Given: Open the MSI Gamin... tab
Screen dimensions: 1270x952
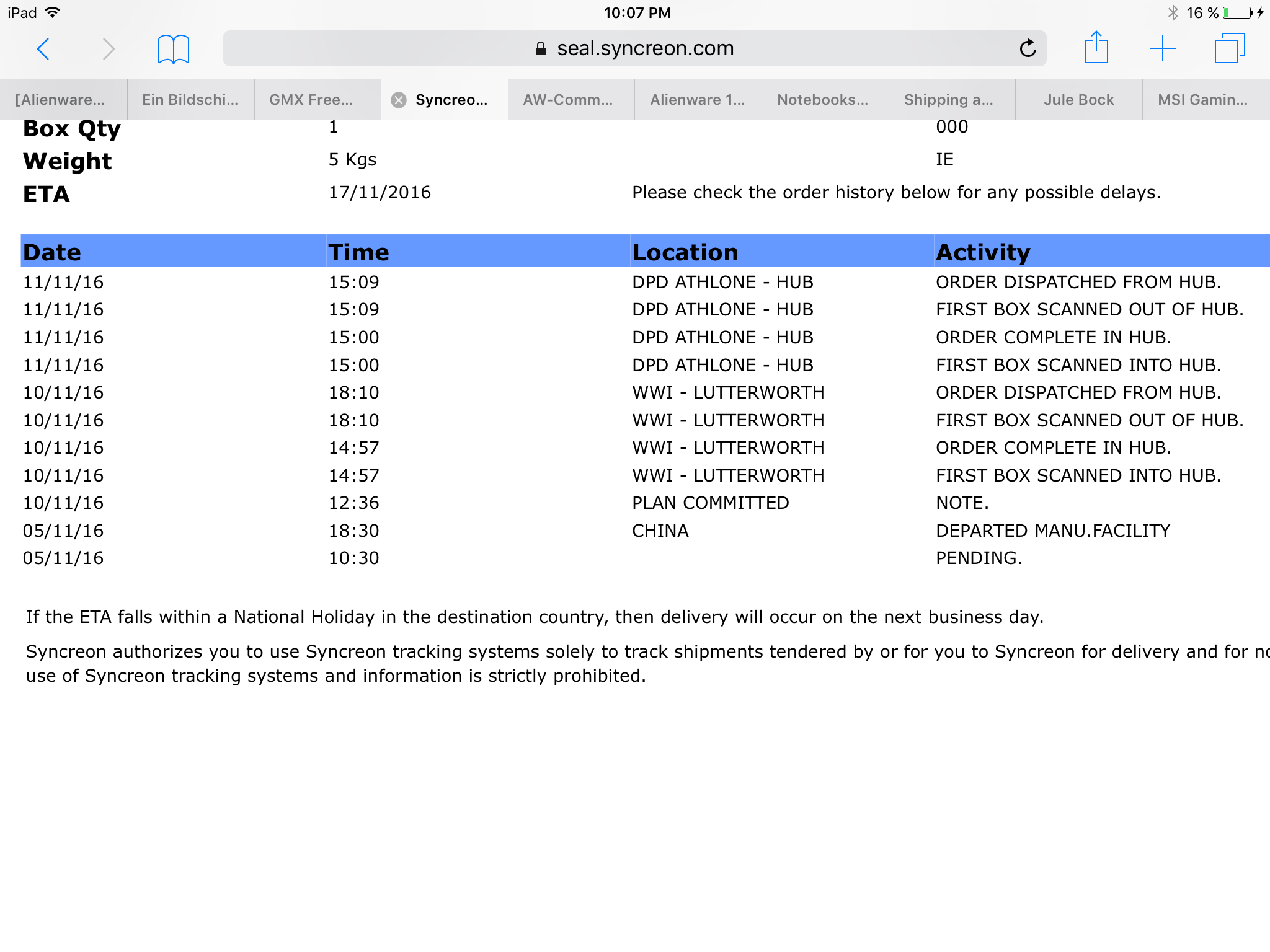Looking at the screenshot, I should [1202, 100].
